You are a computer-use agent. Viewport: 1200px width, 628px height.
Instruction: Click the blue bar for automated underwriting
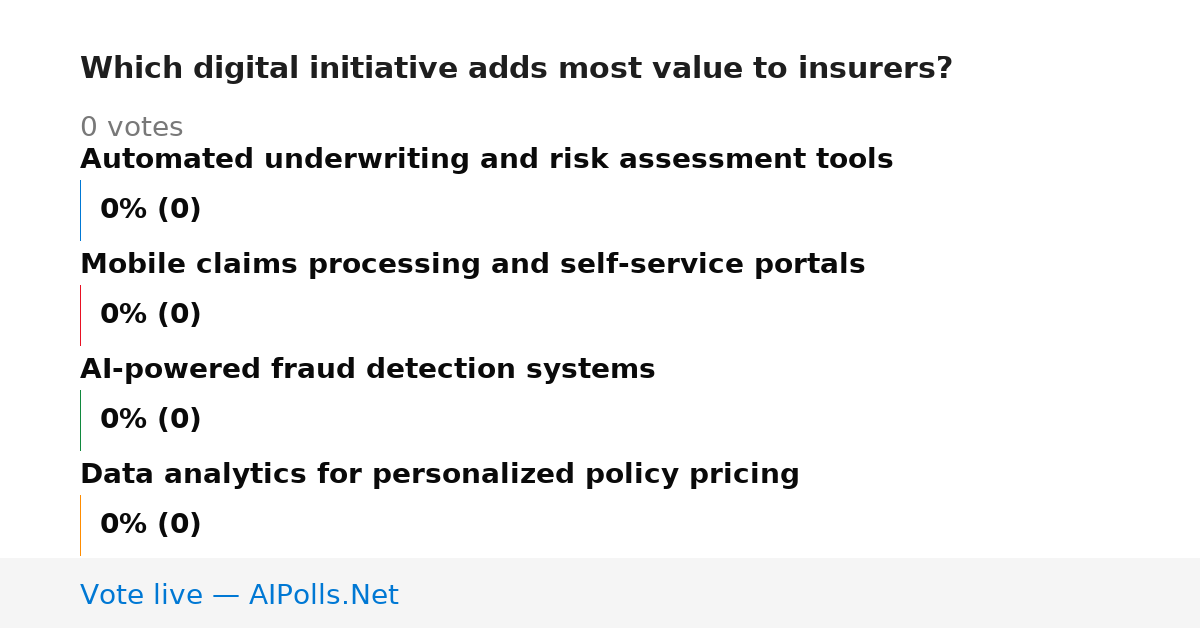pyautogui.click(x=80, y=210)
